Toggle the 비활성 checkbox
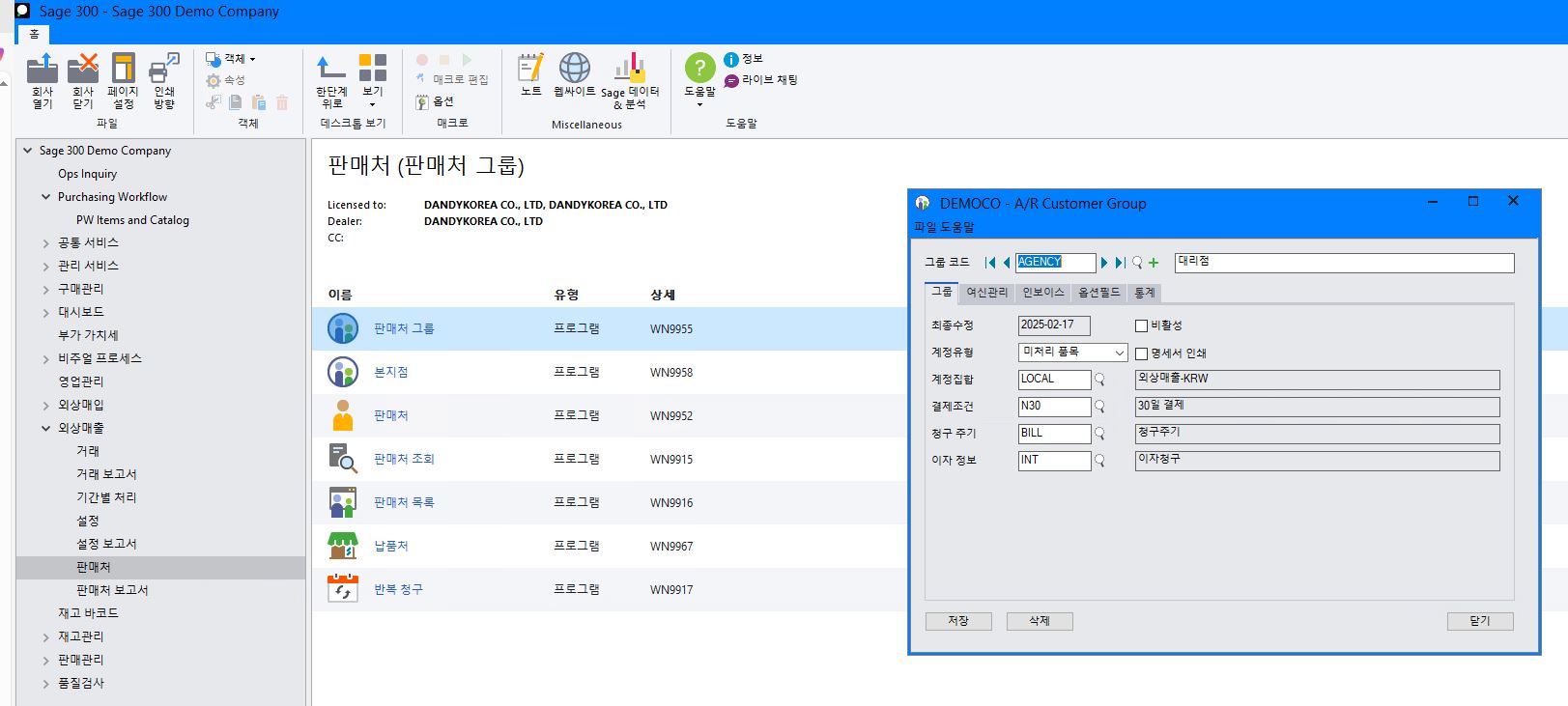This screenshot has width=1568, height=706. pos(1141,326)
